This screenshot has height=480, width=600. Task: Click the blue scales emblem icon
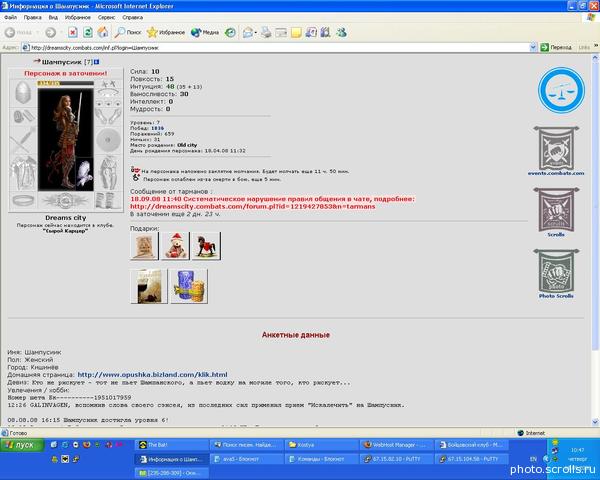click(561, 90)
